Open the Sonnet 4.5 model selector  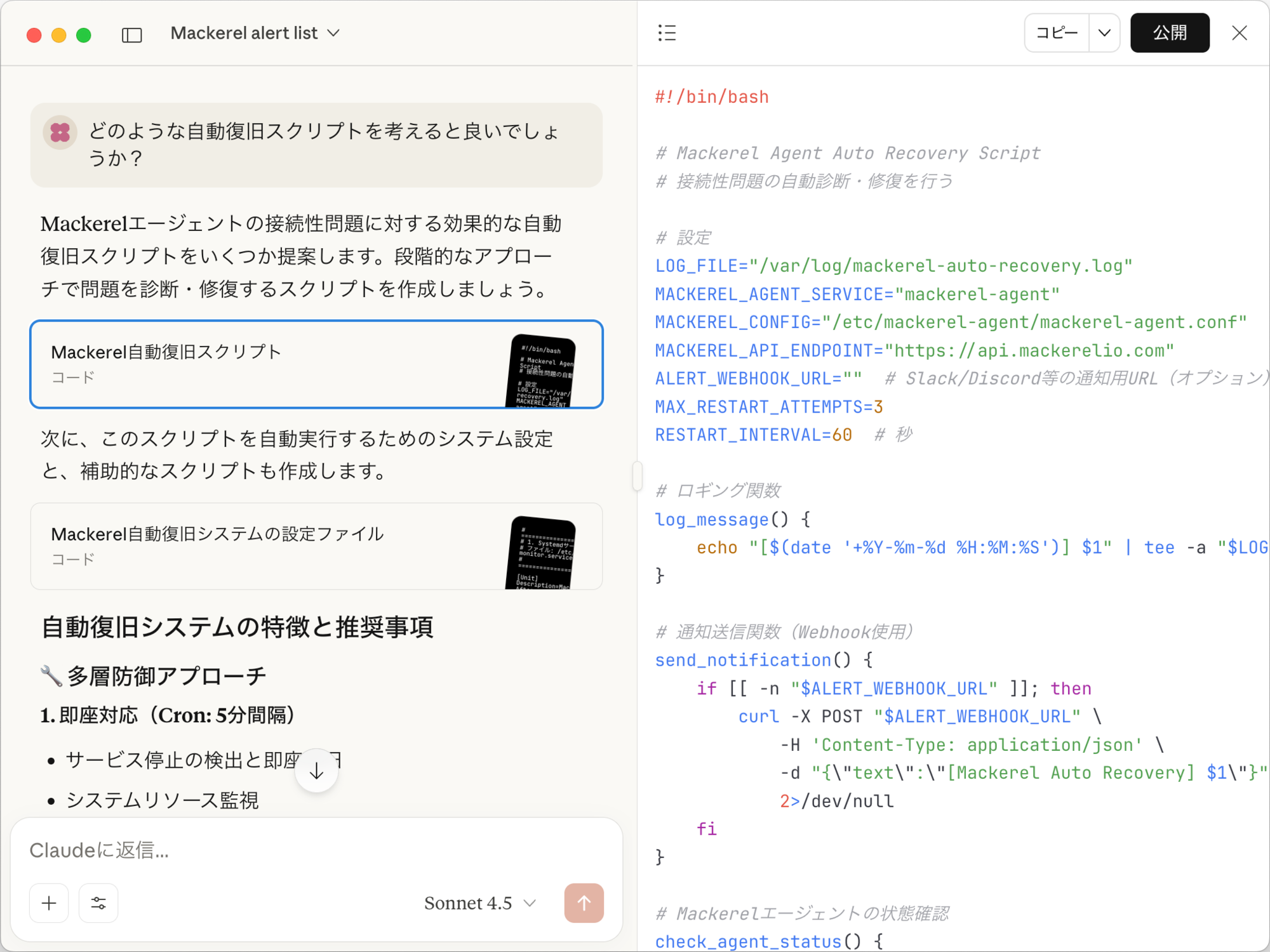(x=480, y=902)
